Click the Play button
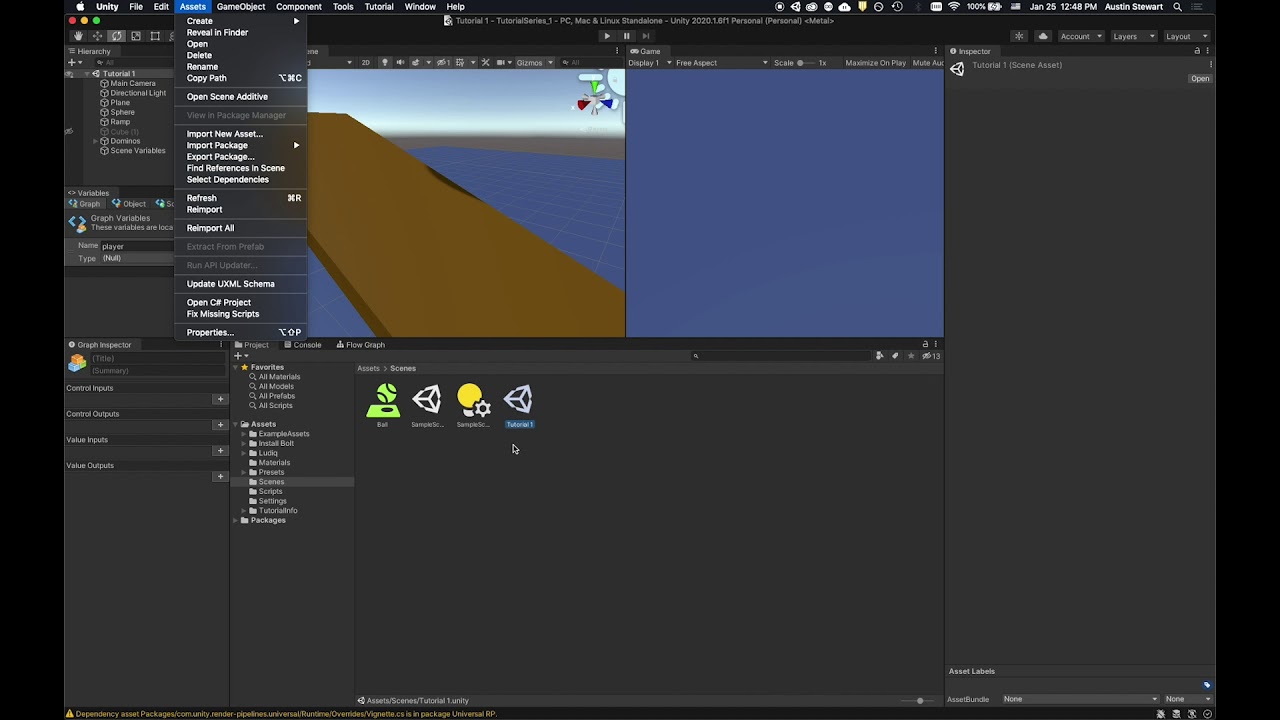 pos(606,36)
